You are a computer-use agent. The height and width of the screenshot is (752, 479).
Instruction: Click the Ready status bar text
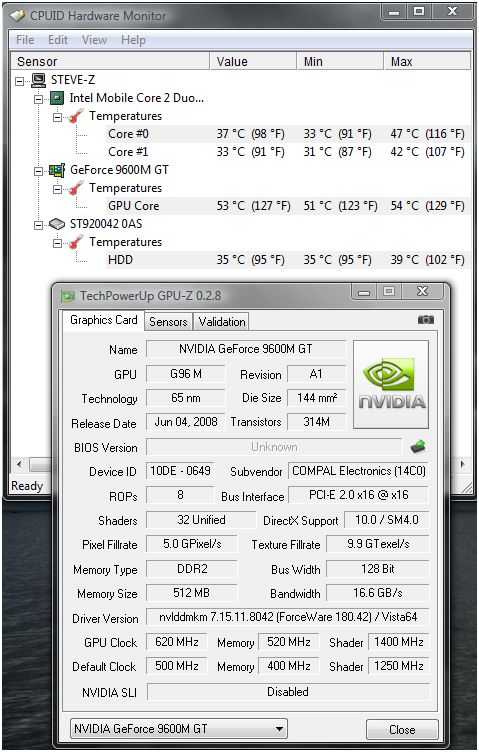(x=27, y=486)
